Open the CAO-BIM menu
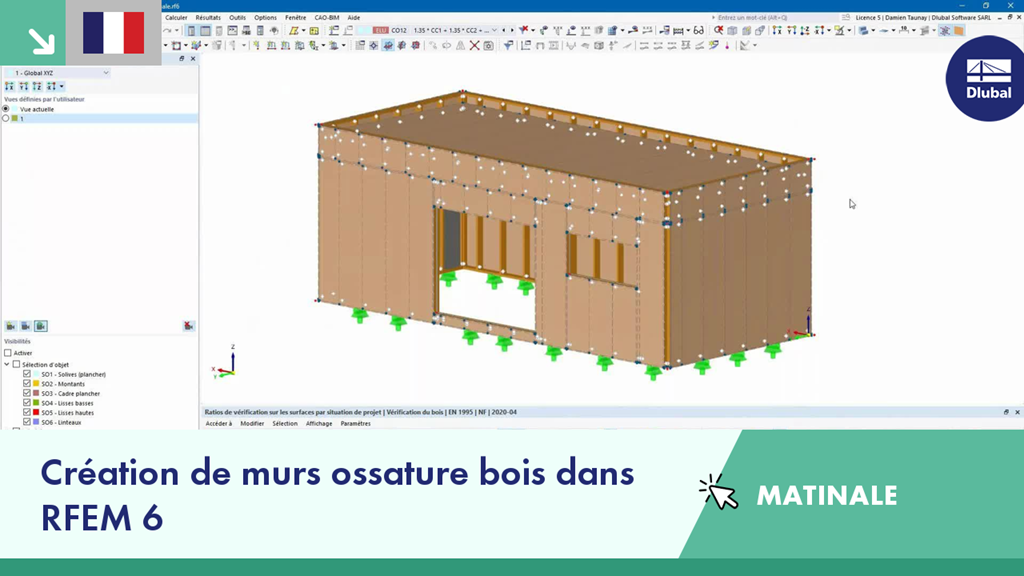This screenshot has height=576, width=1024. pyautogui.click(x=327, y=18)
